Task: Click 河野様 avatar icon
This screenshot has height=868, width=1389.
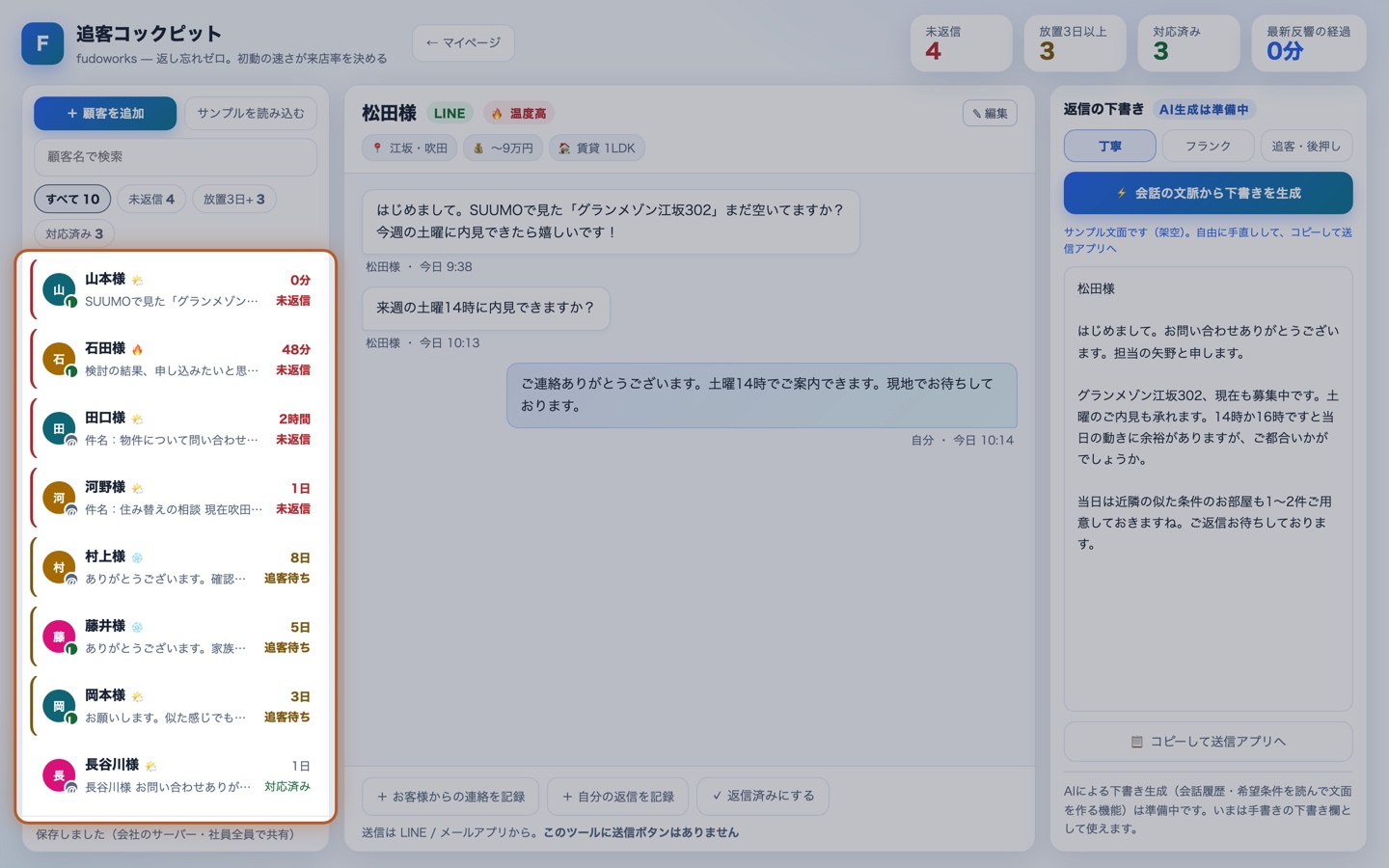Action: click(59, 498)
